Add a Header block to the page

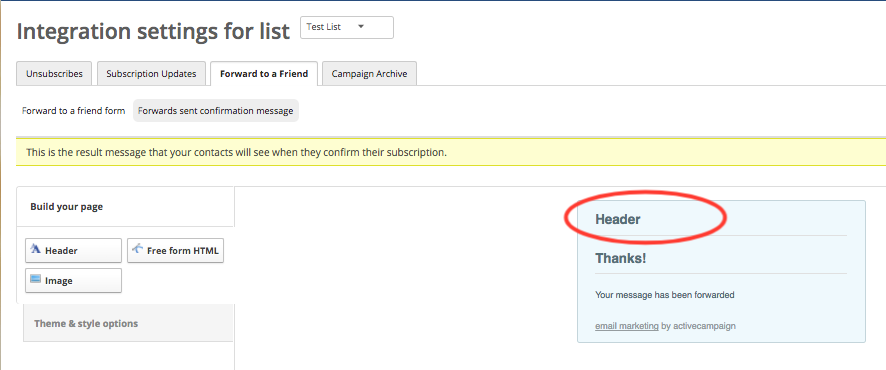[x=73, y=250]
